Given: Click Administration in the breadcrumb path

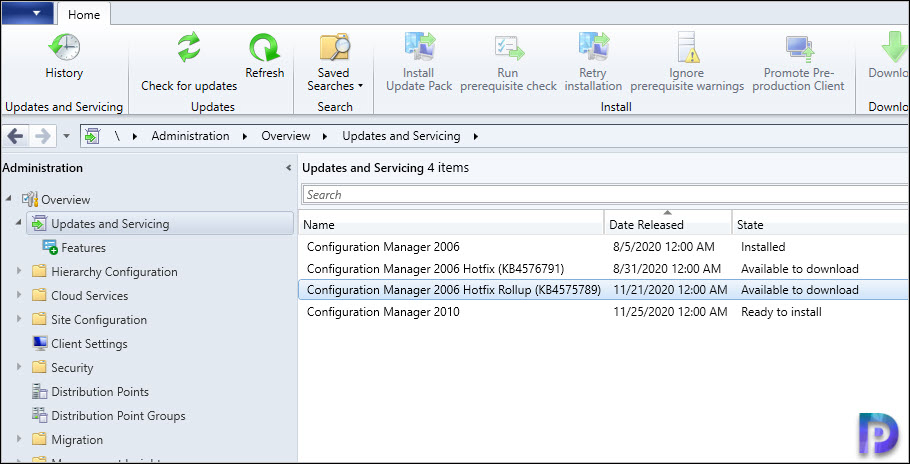Looking at the screenshot, I should point(190,136).
